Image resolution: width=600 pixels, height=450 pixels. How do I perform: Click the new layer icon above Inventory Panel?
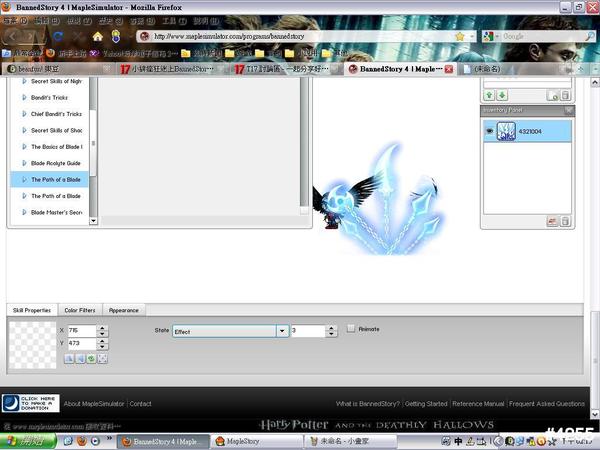click(x=554, y=95)
